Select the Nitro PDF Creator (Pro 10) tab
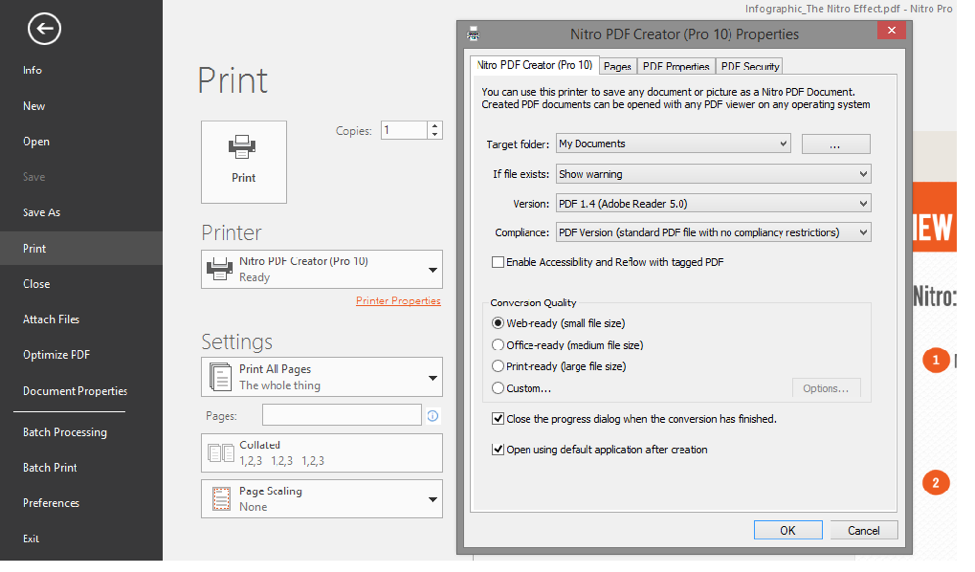The image size is (975, 572). (535, 65)
